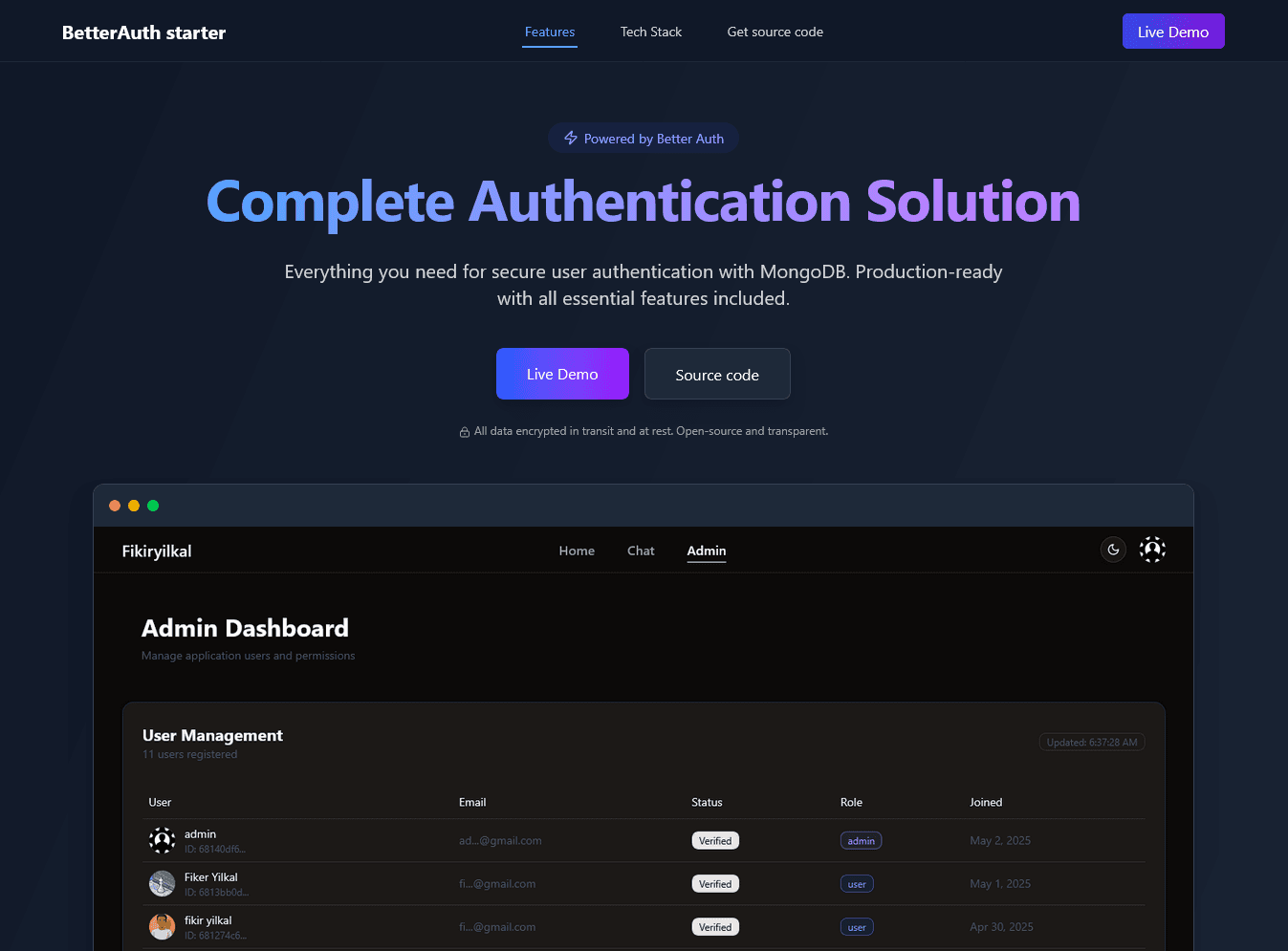Toggle the Verified badge for Fiker Yilkal
This screenshot has height=951, width=1288.
[x=715, y=883]
